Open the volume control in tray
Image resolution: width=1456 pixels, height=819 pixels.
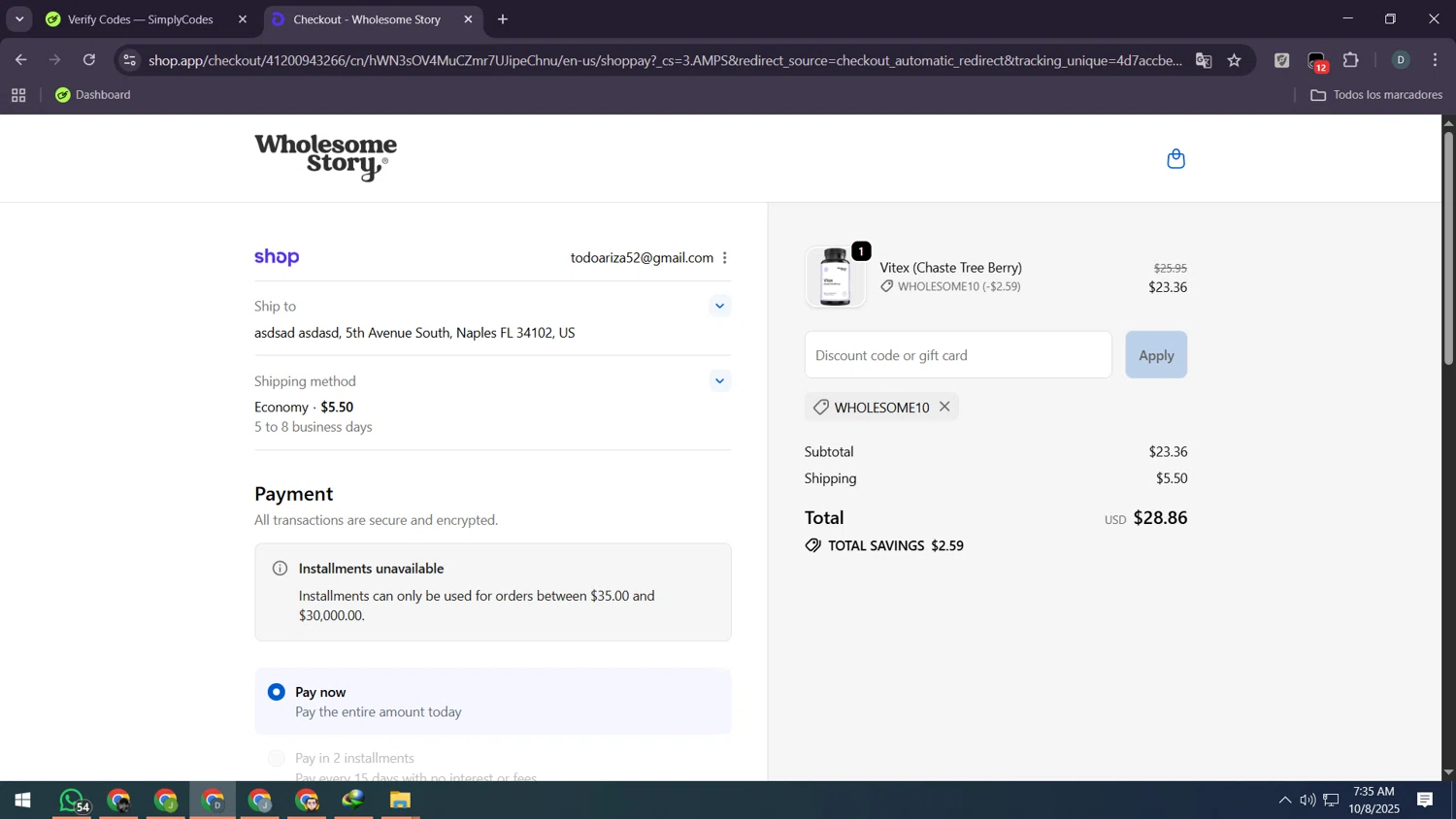coord(1307,801)
